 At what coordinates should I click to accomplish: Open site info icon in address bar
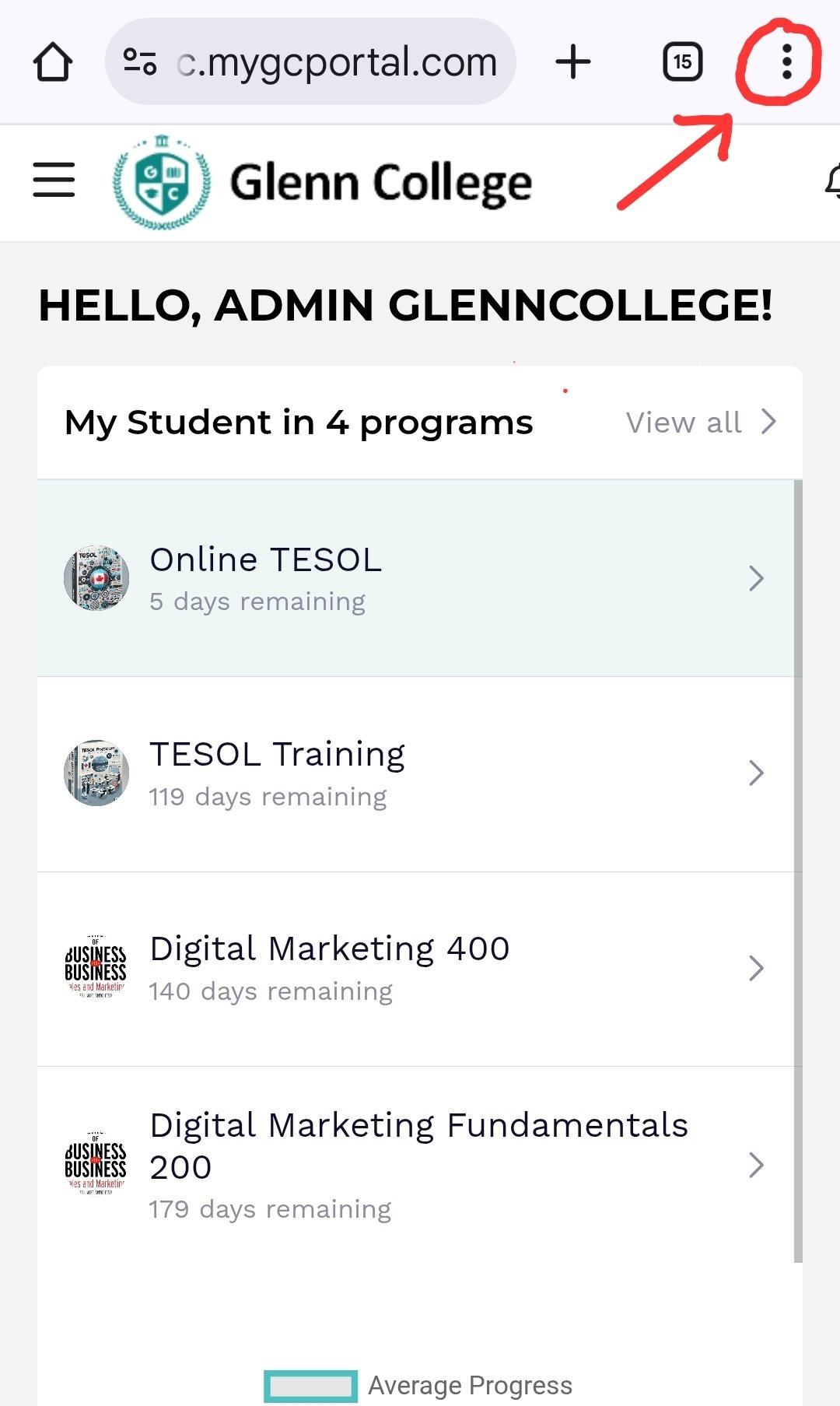[x=140, y=62]
